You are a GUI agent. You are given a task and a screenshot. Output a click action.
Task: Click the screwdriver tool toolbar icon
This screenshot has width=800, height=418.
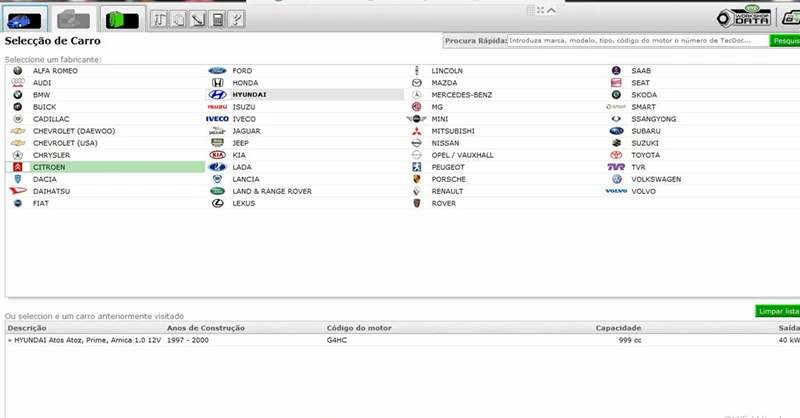[x=198, y=19]
